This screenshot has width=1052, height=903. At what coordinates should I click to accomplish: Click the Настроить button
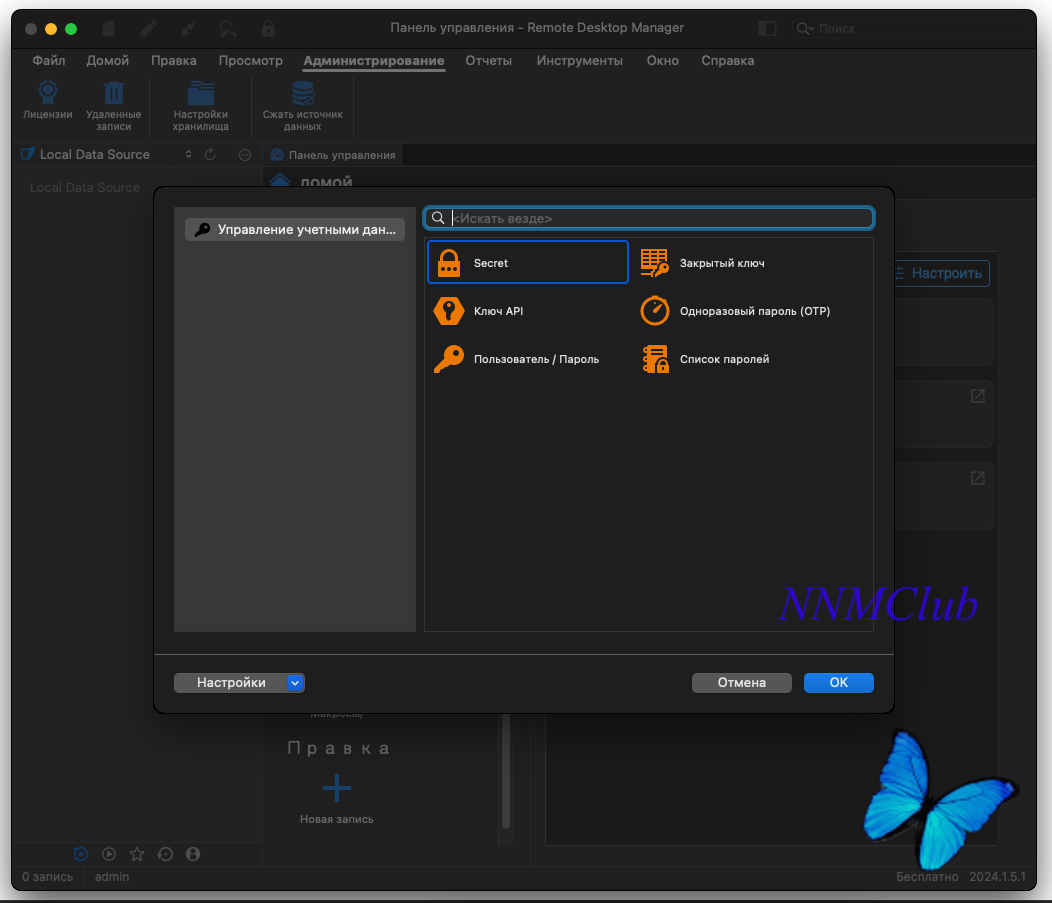point(941,273)
